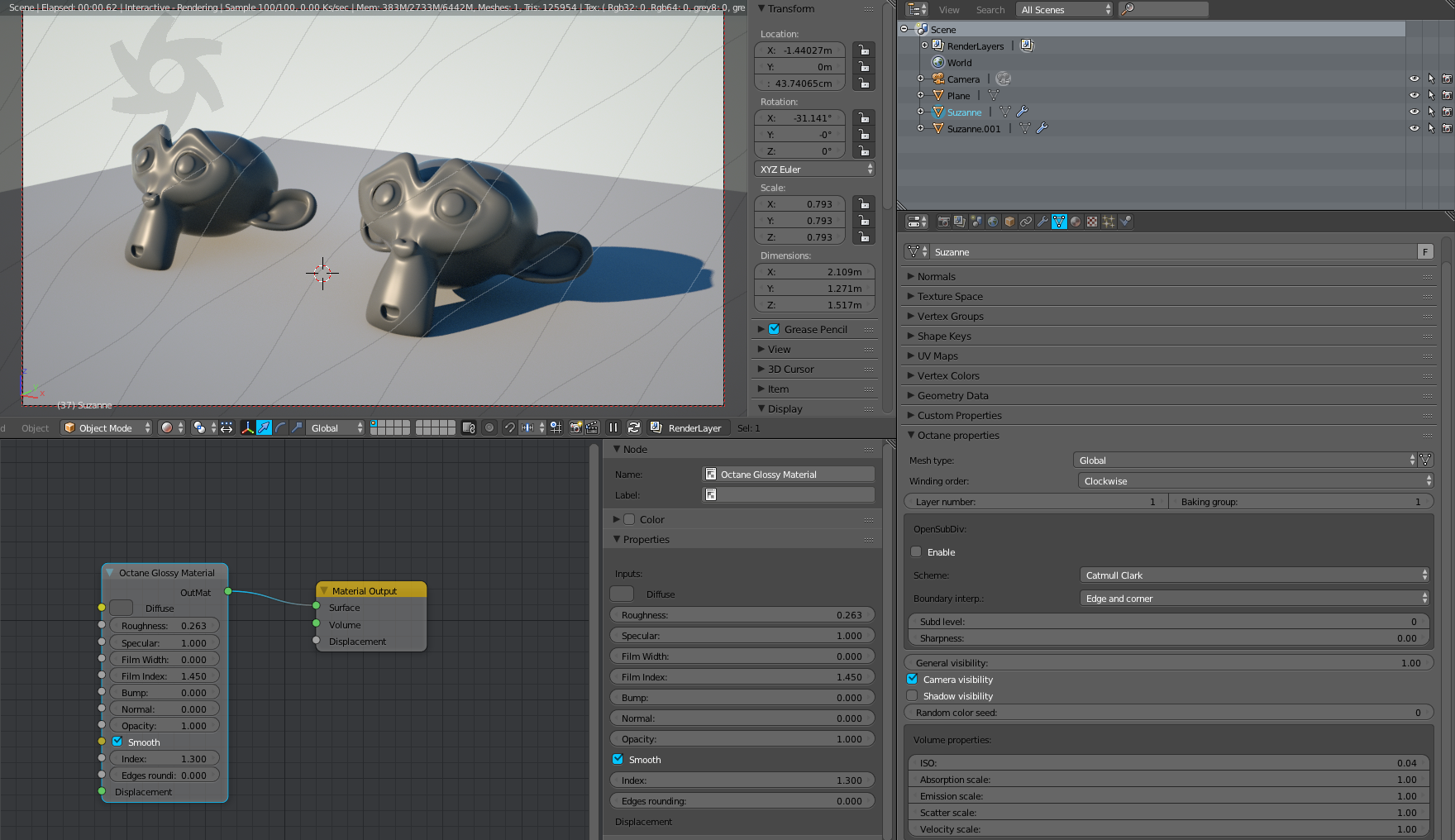The image size is (1455, 840).
Task: Disable the Camera visibility checkbox
Action: point(913,679)
